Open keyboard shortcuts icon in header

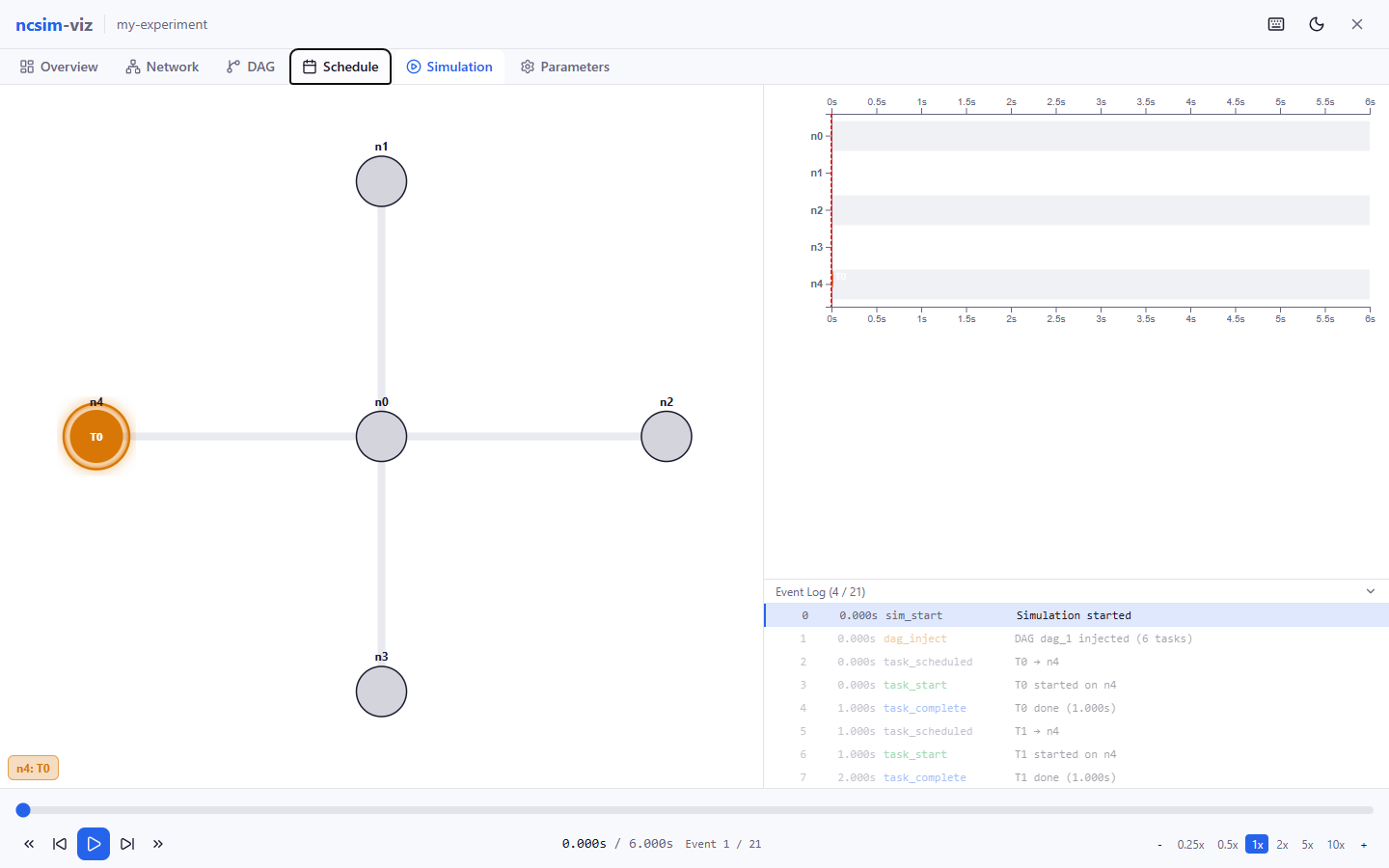pyautogui.click(x=1276, y=24)
